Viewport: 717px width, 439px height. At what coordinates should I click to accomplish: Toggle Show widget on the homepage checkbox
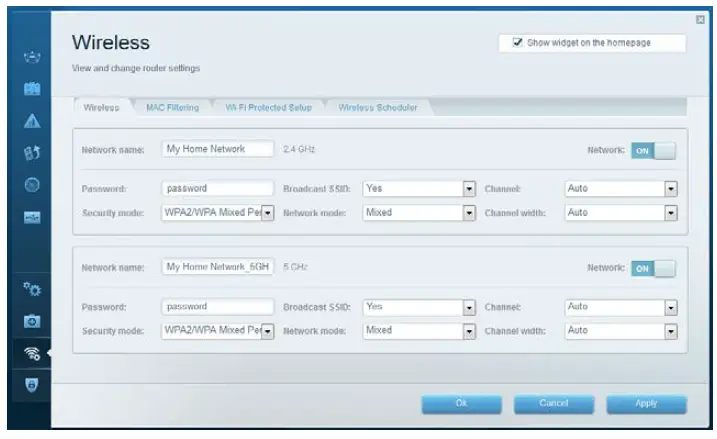(x=517, y=43)
